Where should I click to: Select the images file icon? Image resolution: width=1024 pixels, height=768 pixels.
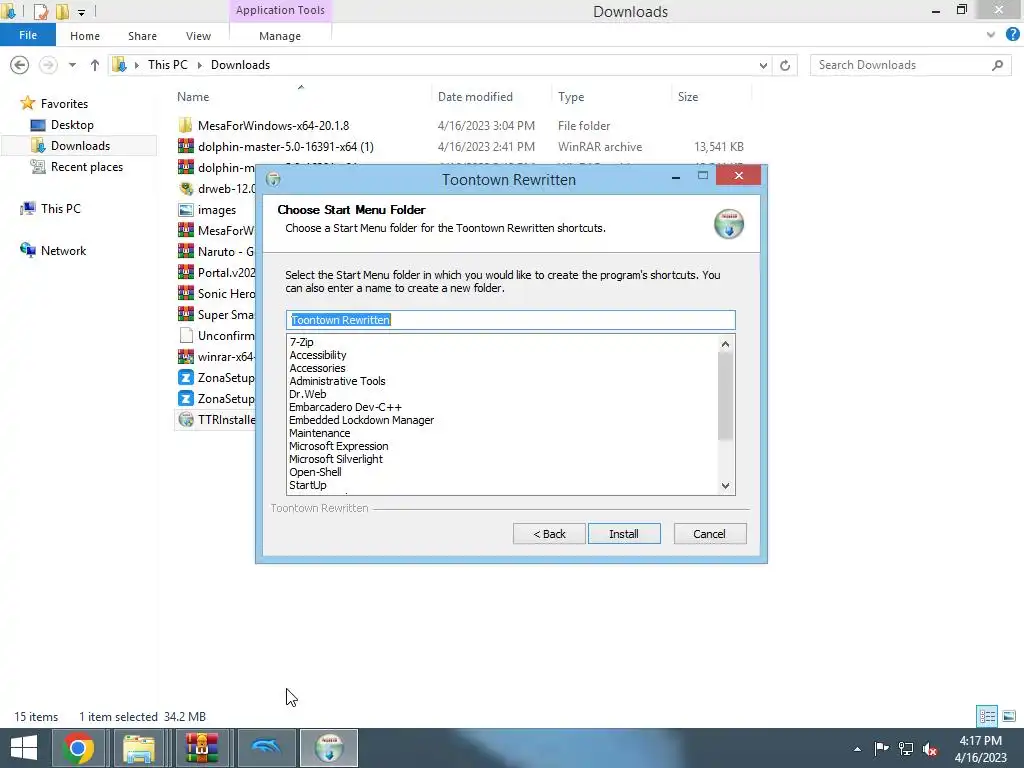click(x=186, y=210)
